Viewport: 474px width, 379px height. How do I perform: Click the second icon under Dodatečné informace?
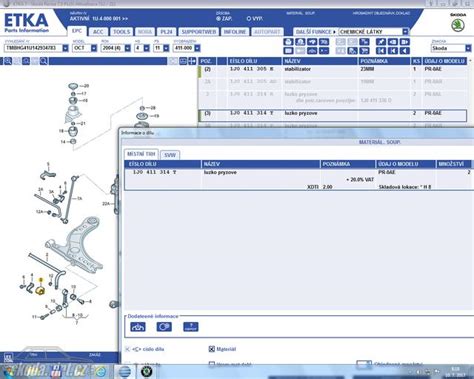[x=164, y=327]
